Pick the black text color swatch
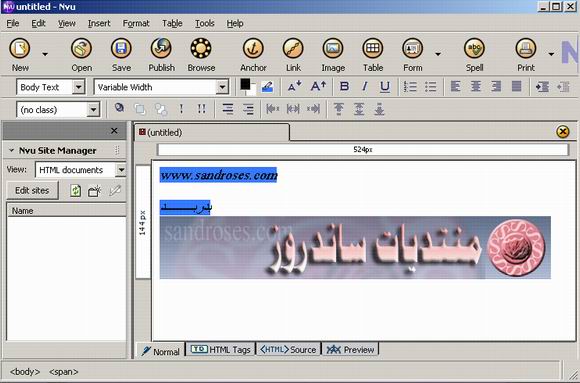This screenshot has height=383, width=580. point(245,84)
